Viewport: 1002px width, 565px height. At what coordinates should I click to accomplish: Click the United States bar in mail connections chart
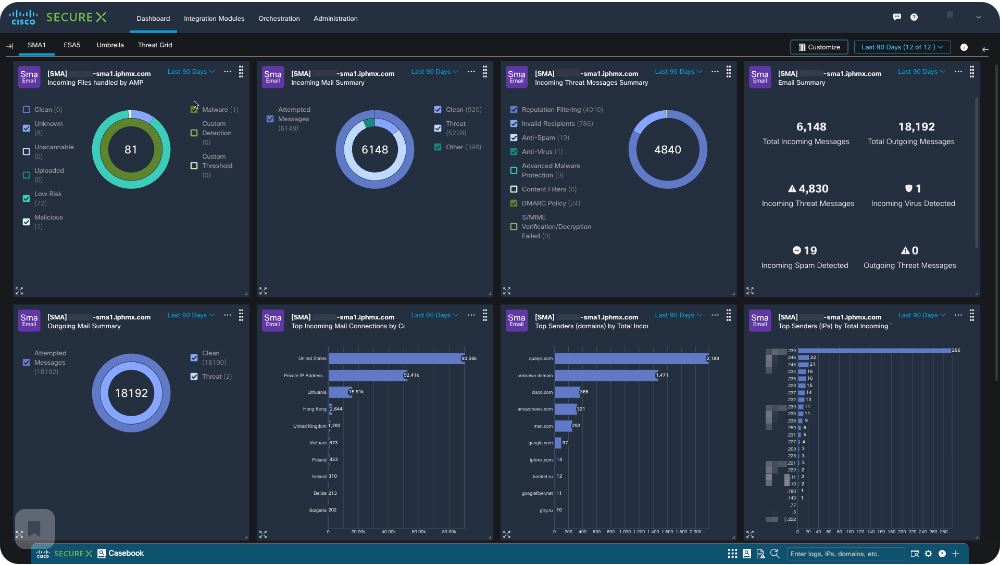(396, 359)
